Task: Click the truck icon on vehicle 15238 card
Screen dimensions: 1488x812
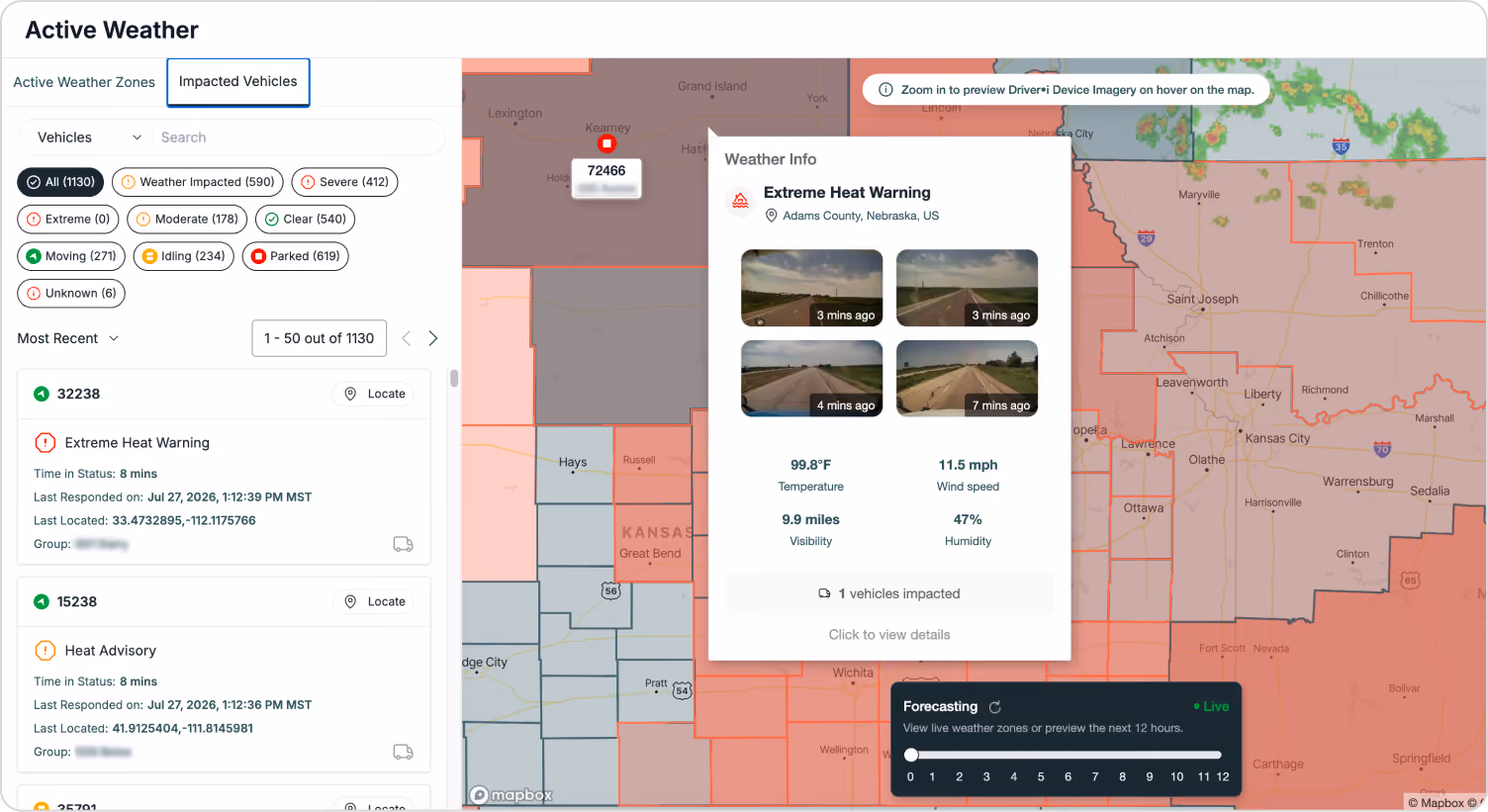Action: coord(403,752)
